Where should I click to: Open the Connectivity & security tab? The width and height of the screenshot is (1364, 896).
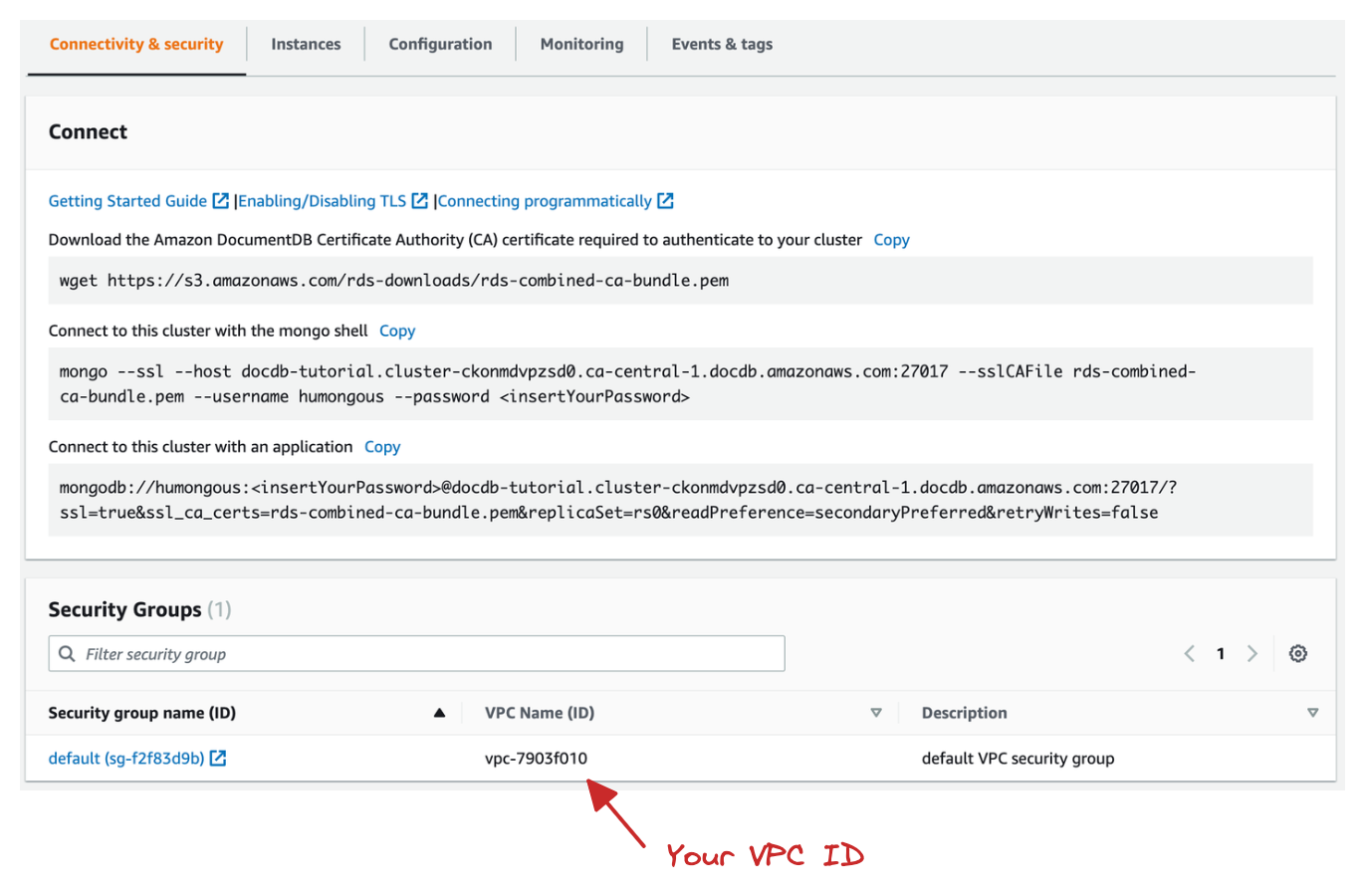[x=136, y=44]
